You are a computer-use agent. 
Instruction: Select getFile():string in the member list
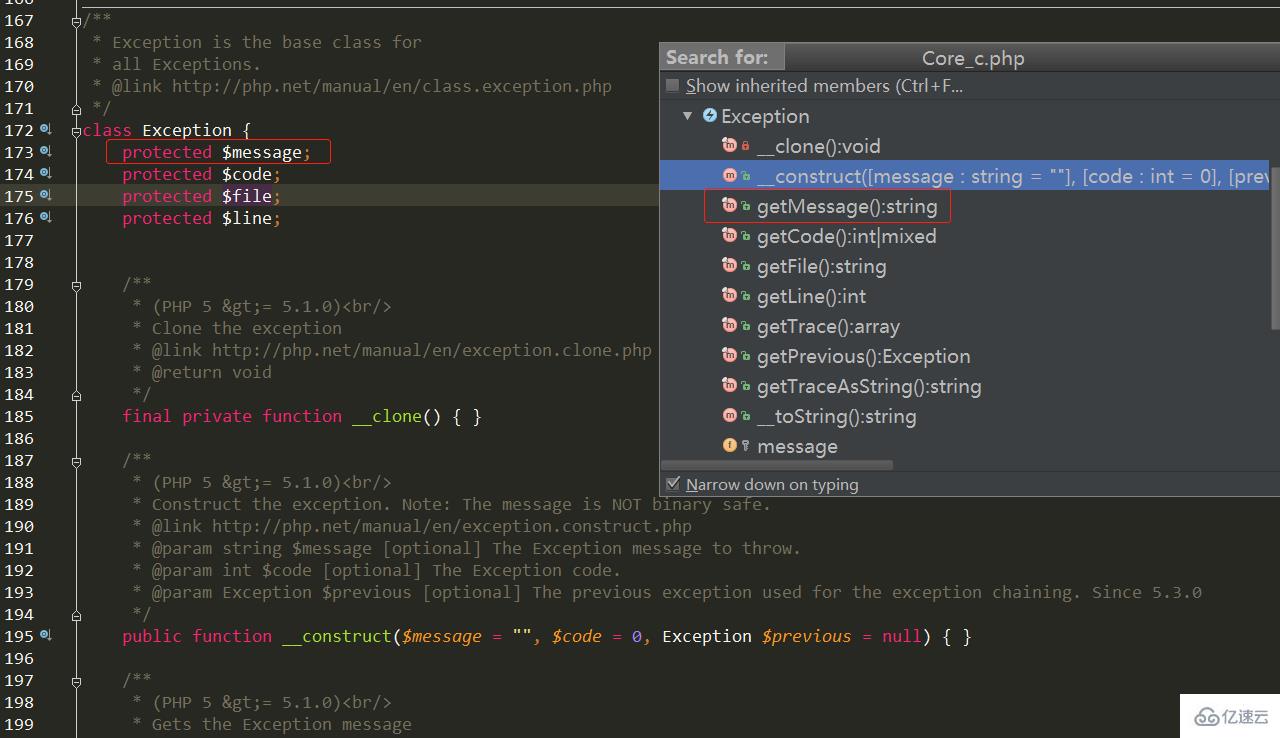(x=822, y=267)
